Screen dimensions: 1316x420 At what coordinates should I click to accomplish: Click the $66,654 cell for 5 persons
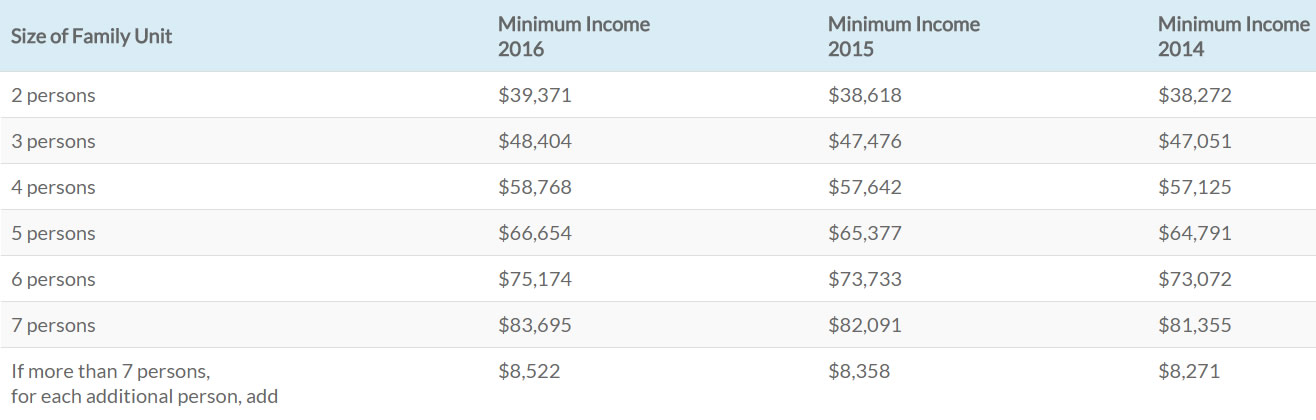click(x=535, y=233)
